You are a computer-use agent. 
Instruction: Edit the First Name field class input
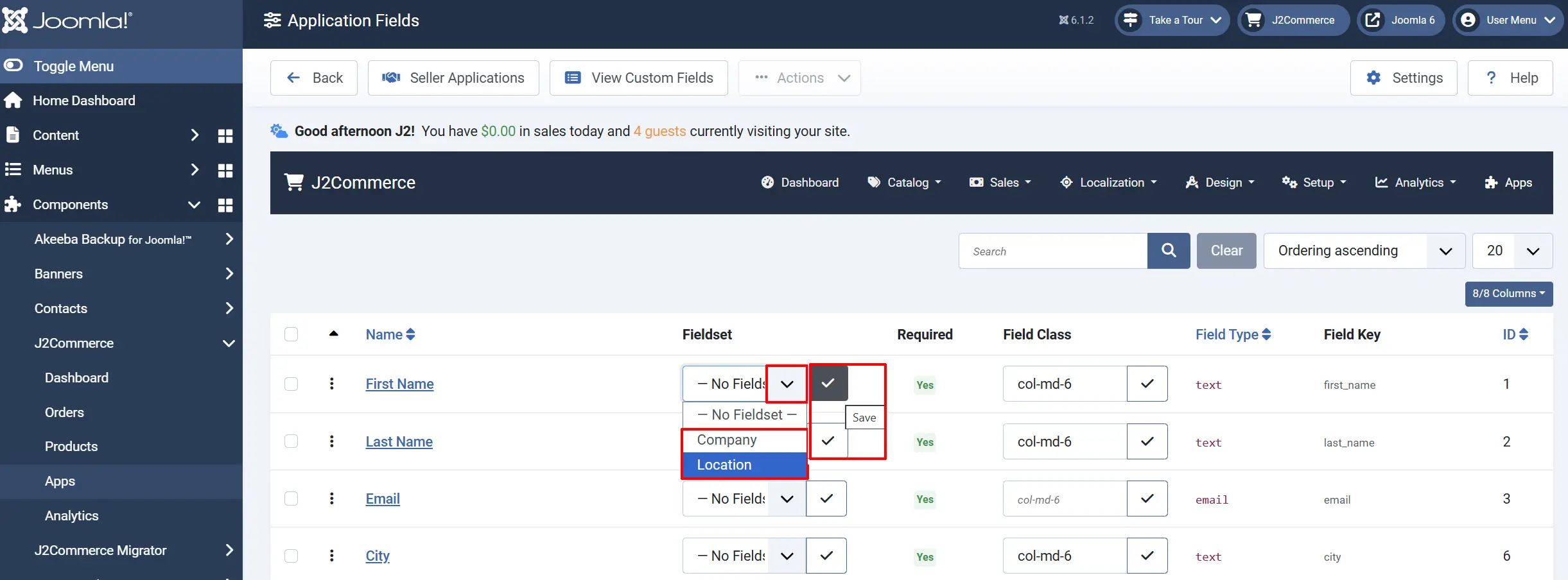click(1065, 384)
